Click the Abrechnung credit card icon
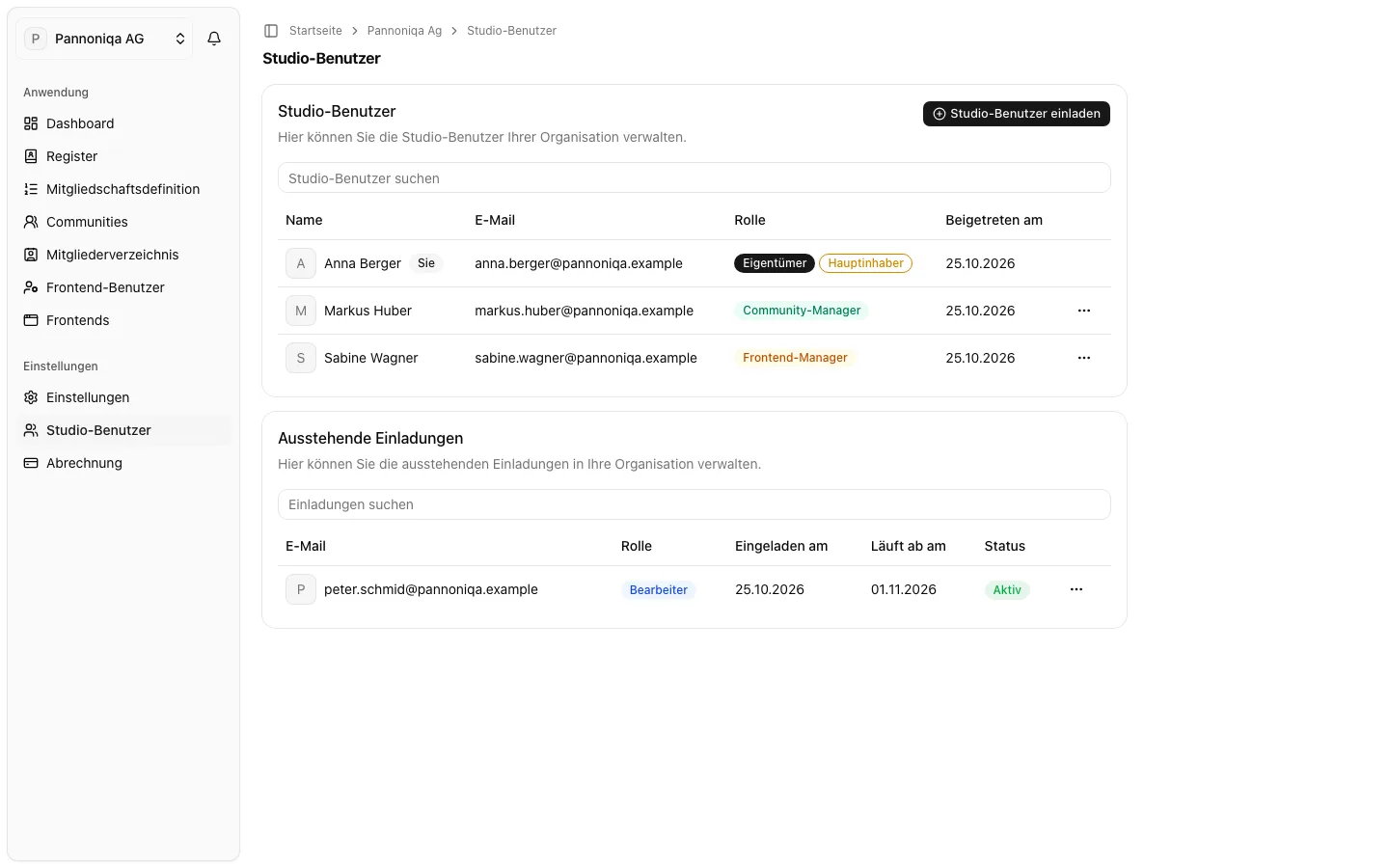This screenshot has height=868, width=1389. pos(31,463)
